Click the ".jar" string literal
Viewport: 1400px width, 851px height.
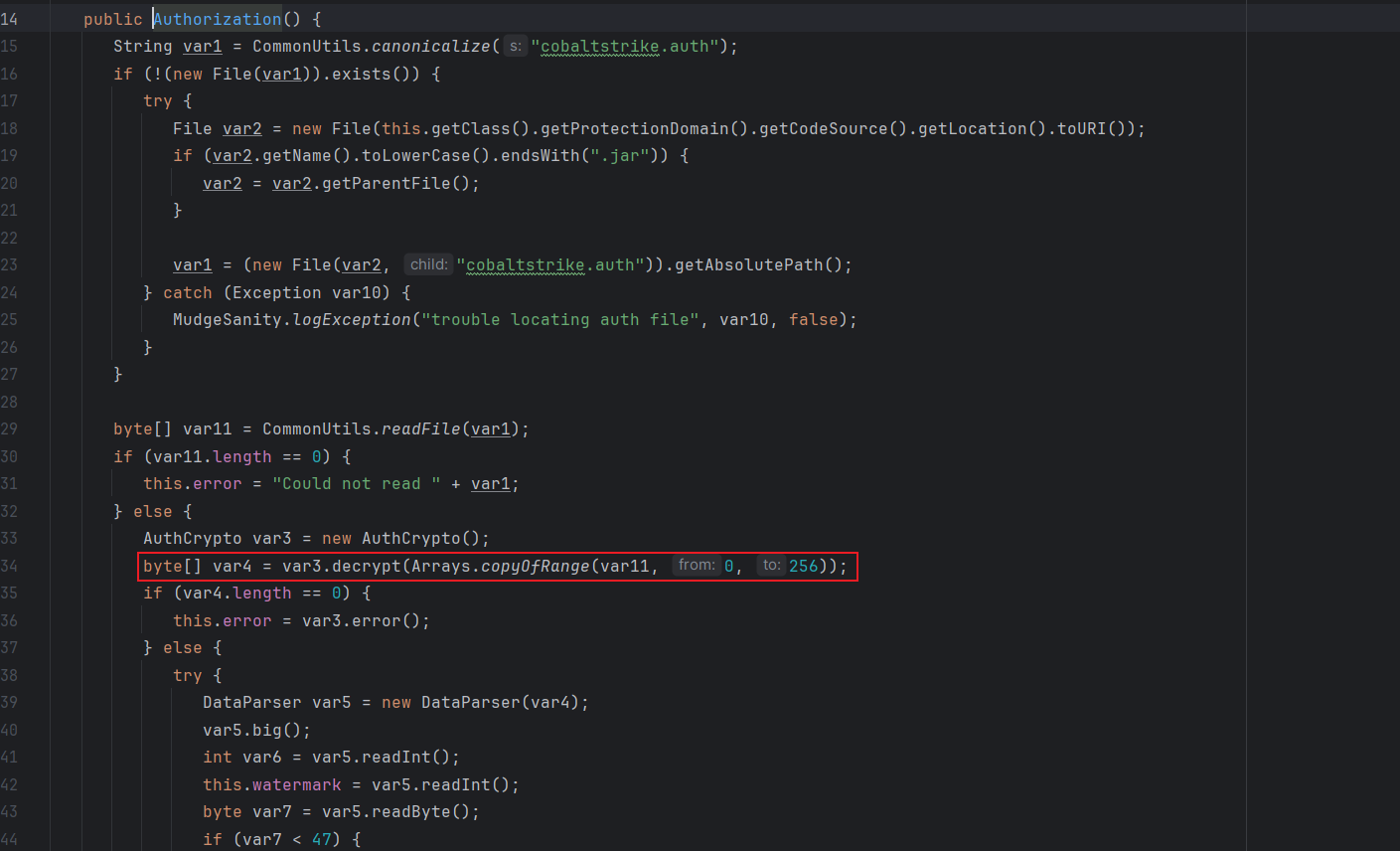[620, 156]
